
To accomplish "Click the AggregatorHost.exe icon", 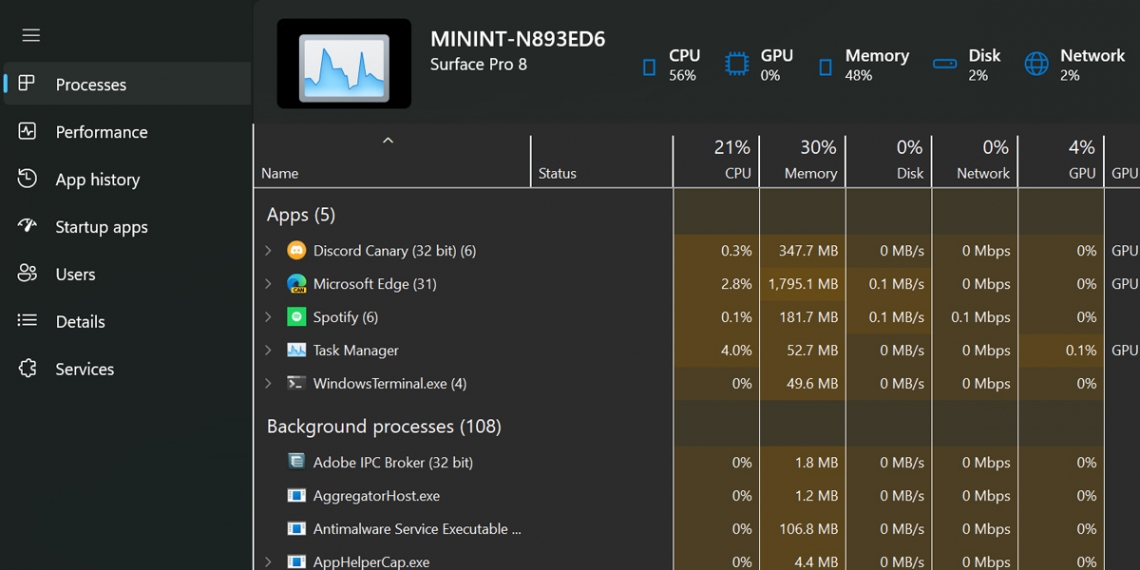I will (296, 496).
